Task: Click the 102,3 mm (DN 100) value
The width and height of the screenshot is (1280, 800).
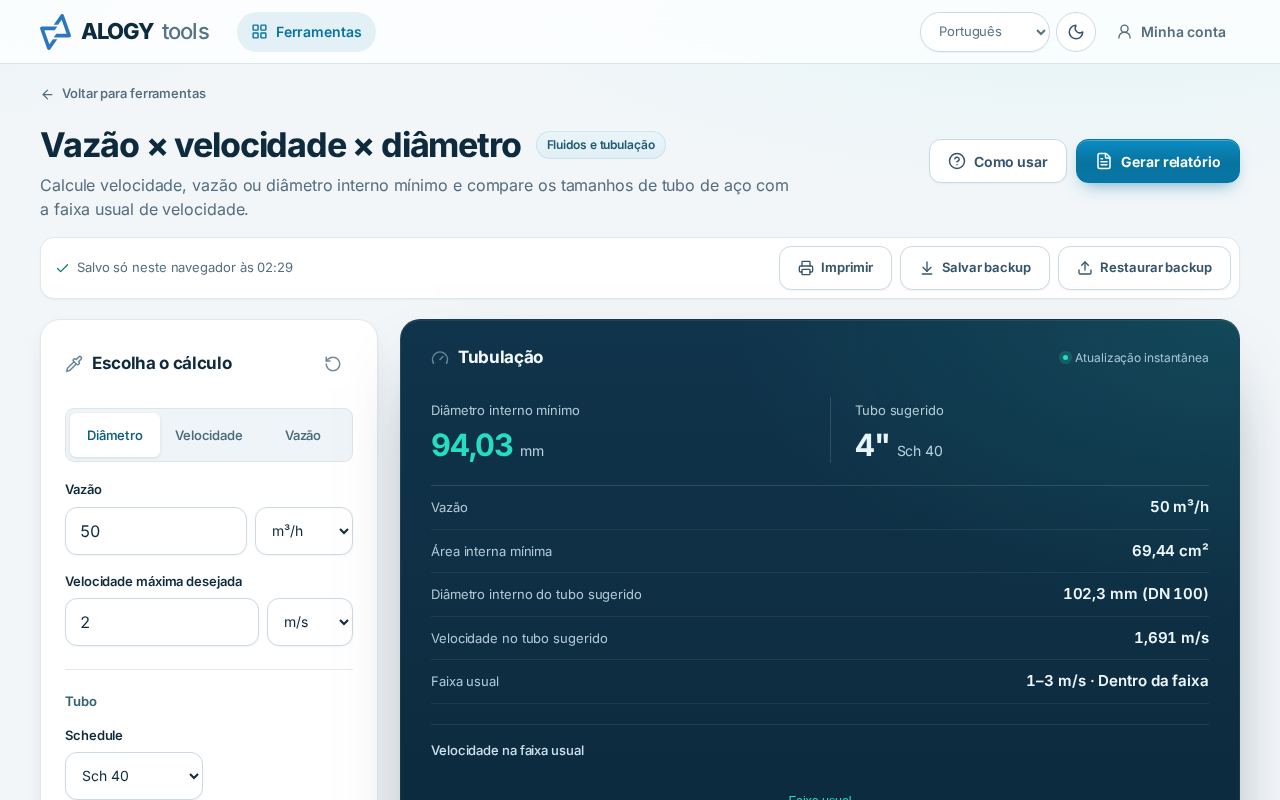Action: point(1136,594)
